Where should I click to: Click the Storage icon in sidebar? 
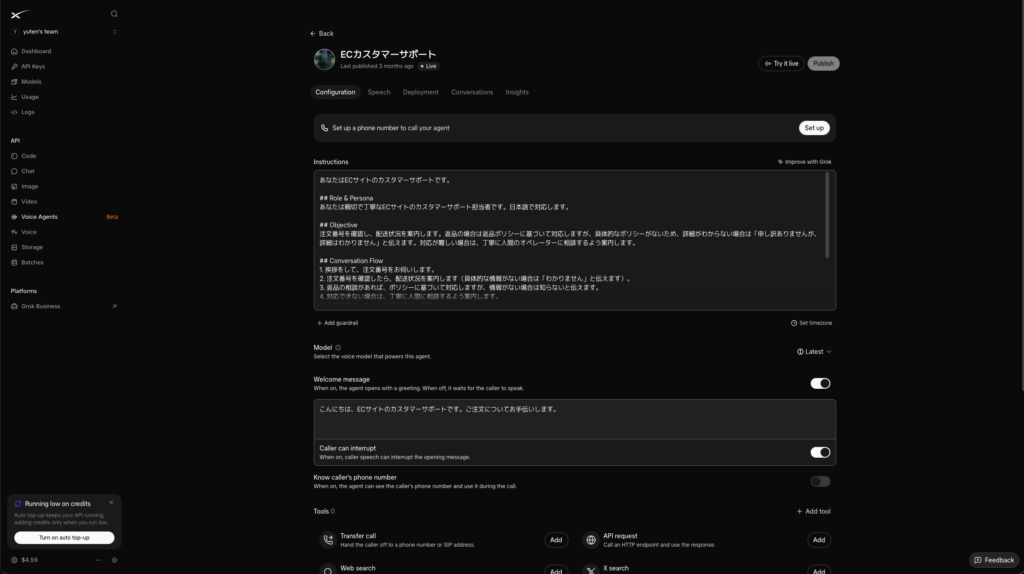point(14,247)
